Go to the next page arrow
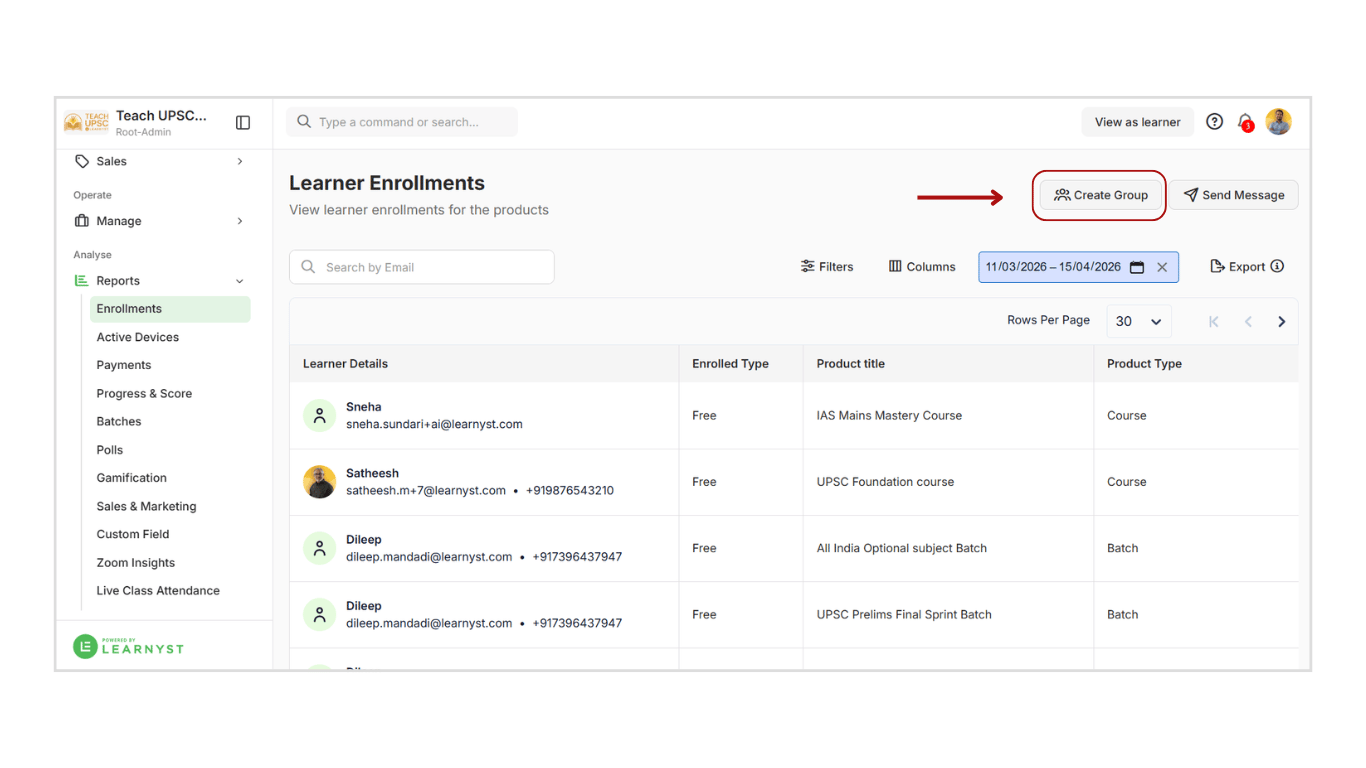The width and height of the screenshot is (1366, 768). click(x=1281, y=322)
